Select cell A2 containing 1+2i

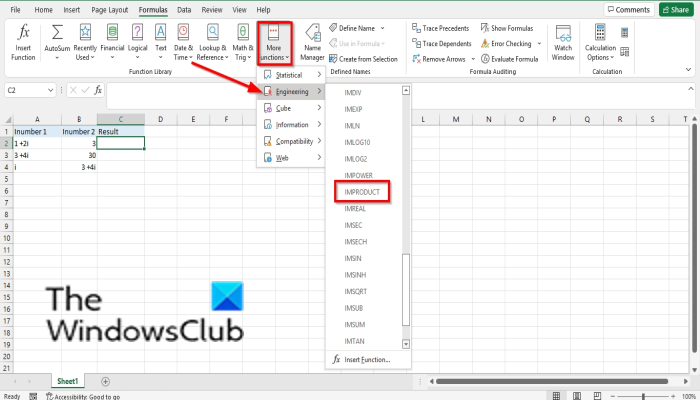tap(38, 143)
